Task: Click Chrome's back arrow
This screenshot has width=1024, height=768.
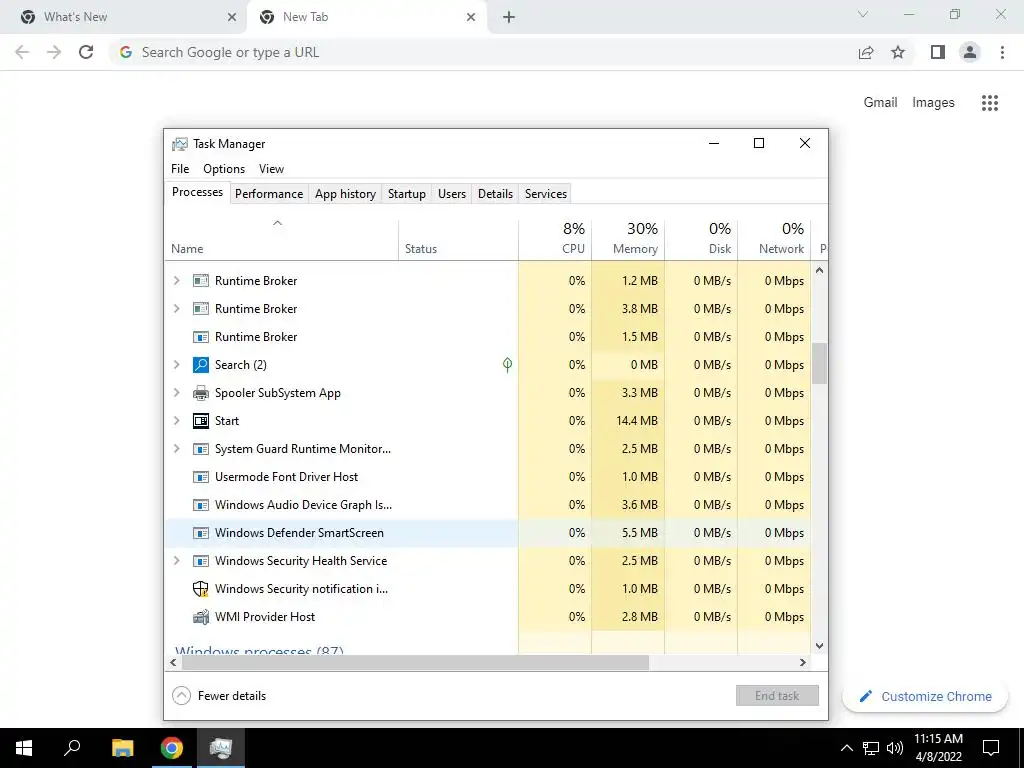Action: click(x=22, y=52)
